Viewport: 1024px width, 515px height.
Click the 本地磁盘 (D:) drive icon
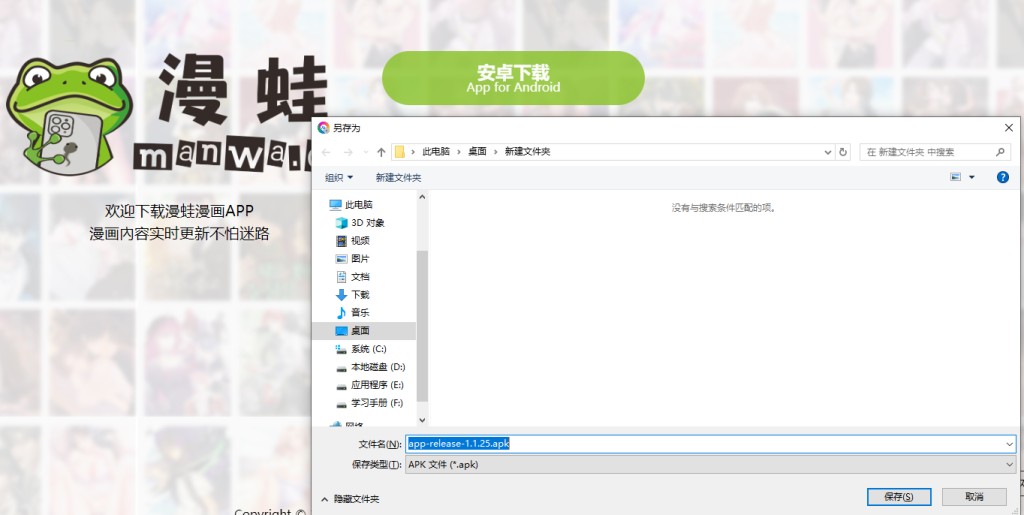[x=341, y=367]
